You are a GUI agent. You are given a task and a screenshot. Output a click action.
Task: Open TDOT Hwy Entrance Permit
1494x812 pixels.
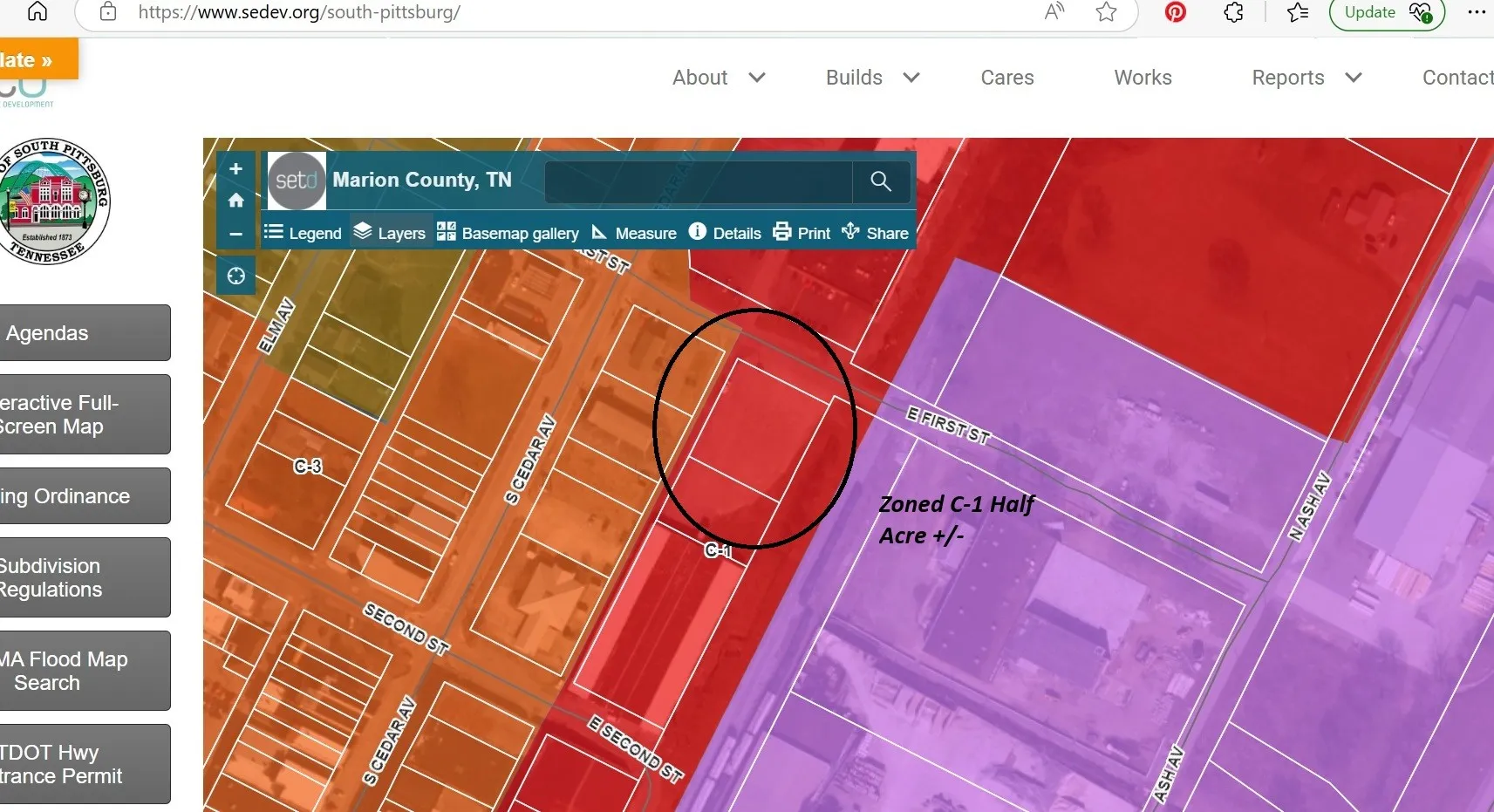pyautogui.click(x=85, y=764)
